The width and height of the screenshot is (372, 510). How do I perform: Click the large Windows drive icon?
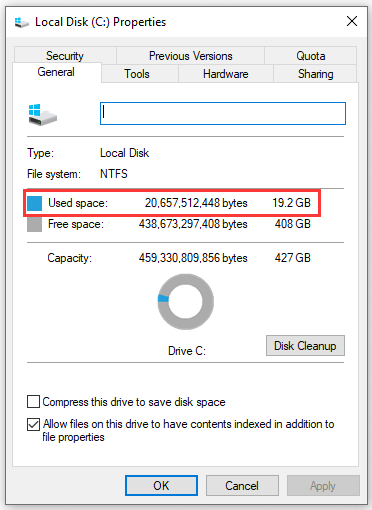(43, 115)
